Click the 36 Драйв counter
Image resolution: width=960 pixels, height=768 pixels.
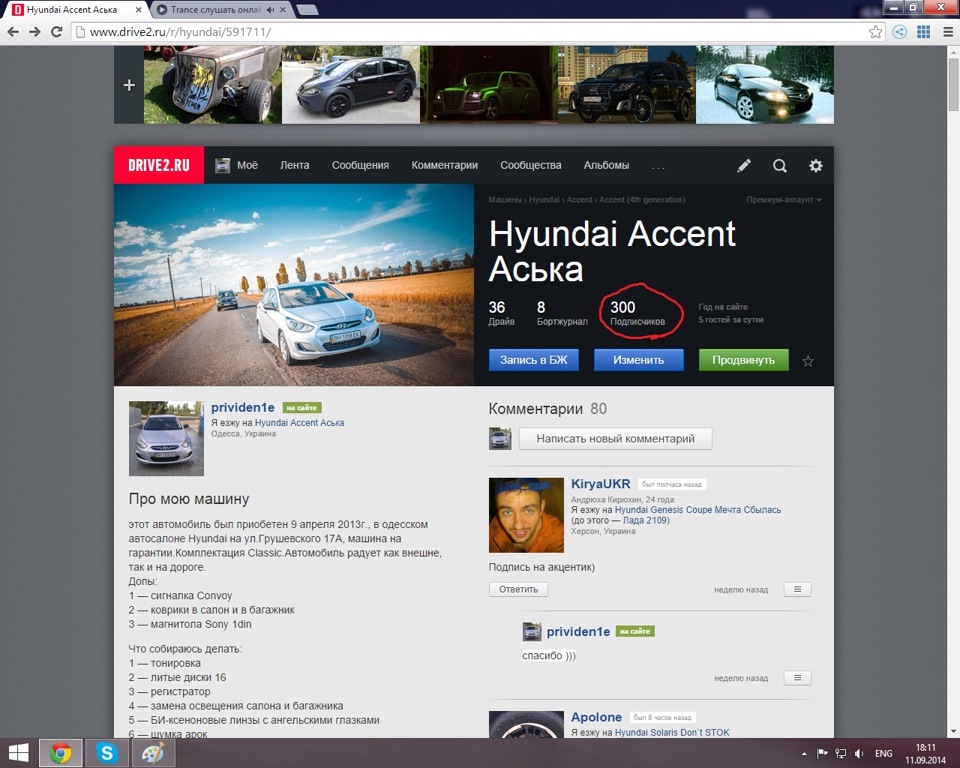pyautogui.click(x=501, y=313)
